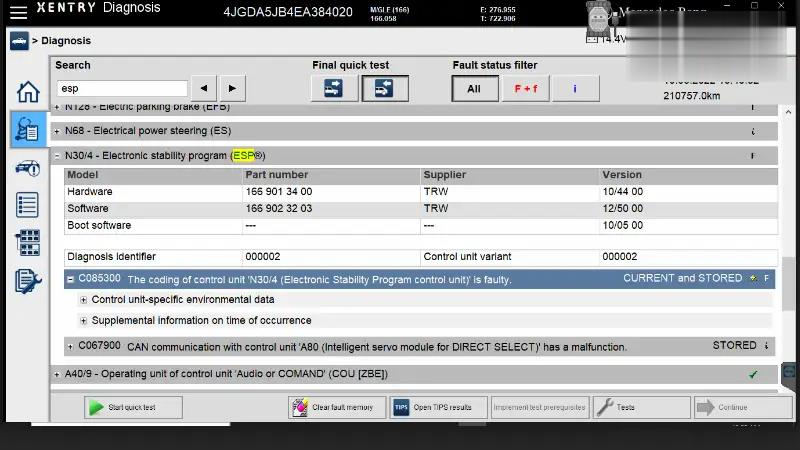The image size is (800, 450).
Task: Select the Diagnosis stethoscope sidebar icon
Action: tap(28, 130)
